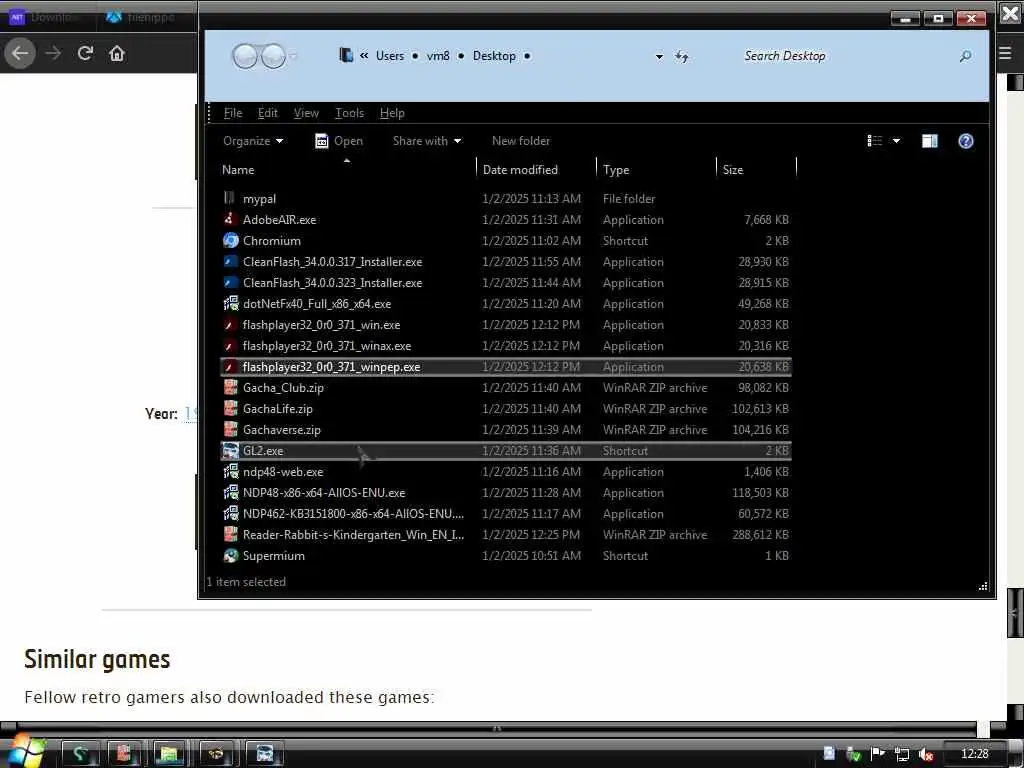The height and width of the screenshot is (768, 1024).
Task: Sort by Name column header
Action: [x=347, y=170]
